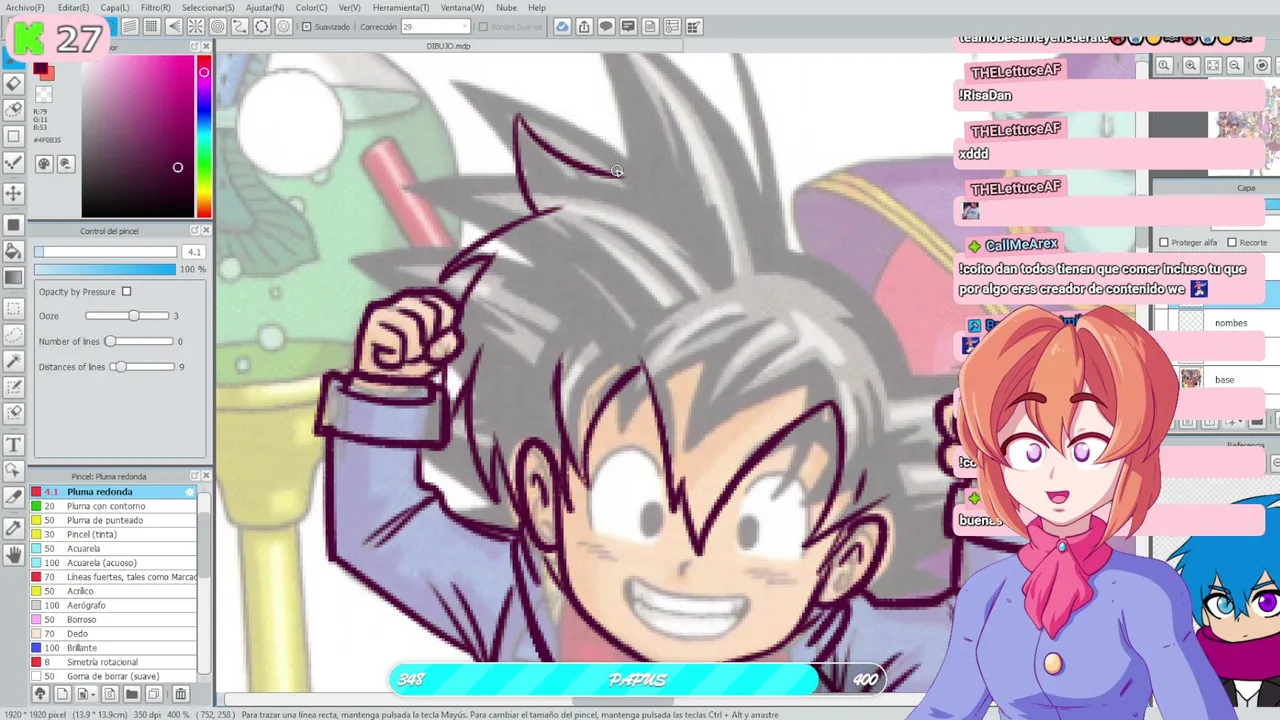Select the Select Eraser tool
1280x720 pixels.
14,414
